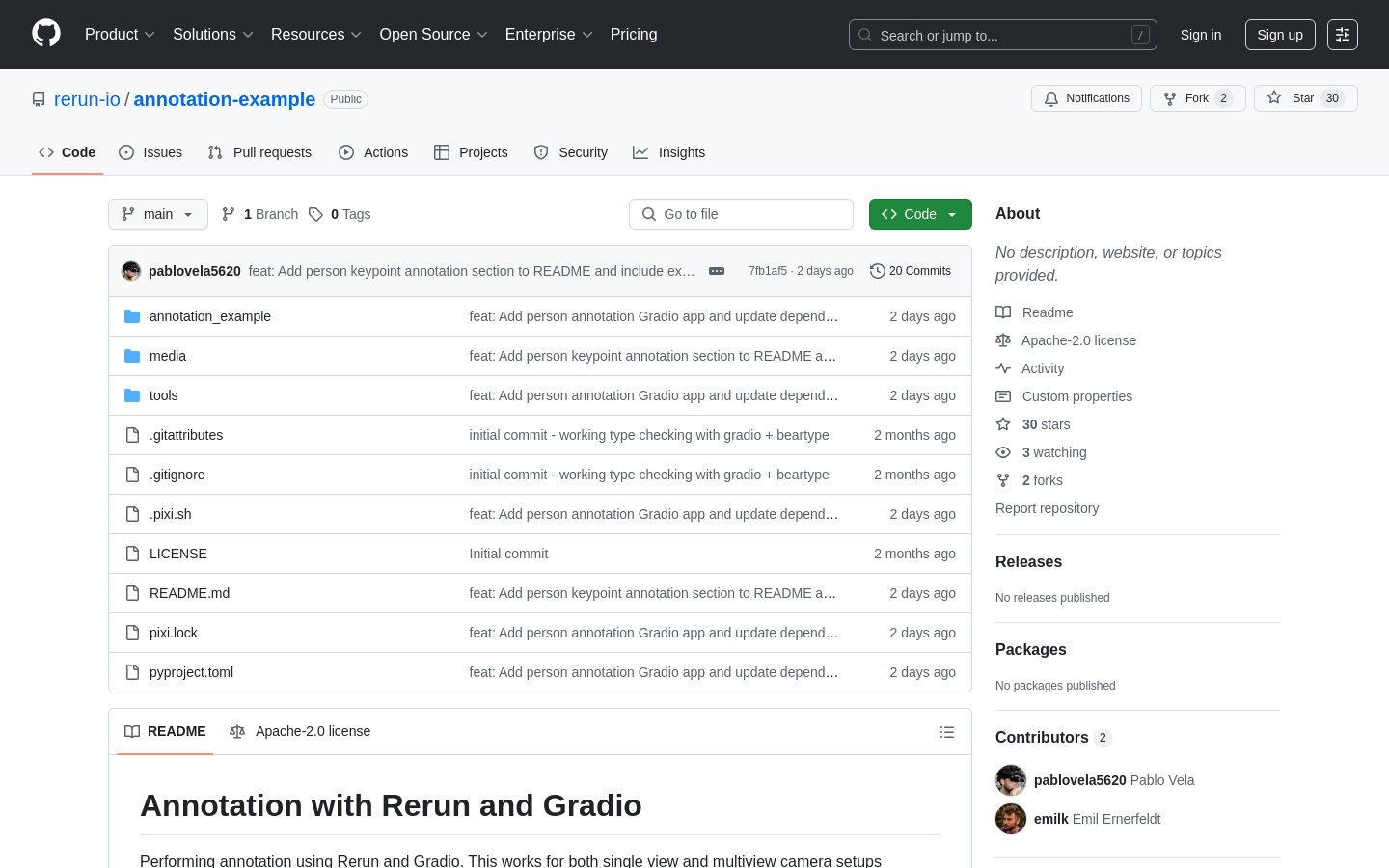The height and width of the screenshot is (868, 1389).
Task: Open the .pixi.sh file
Action: point(171,514)
